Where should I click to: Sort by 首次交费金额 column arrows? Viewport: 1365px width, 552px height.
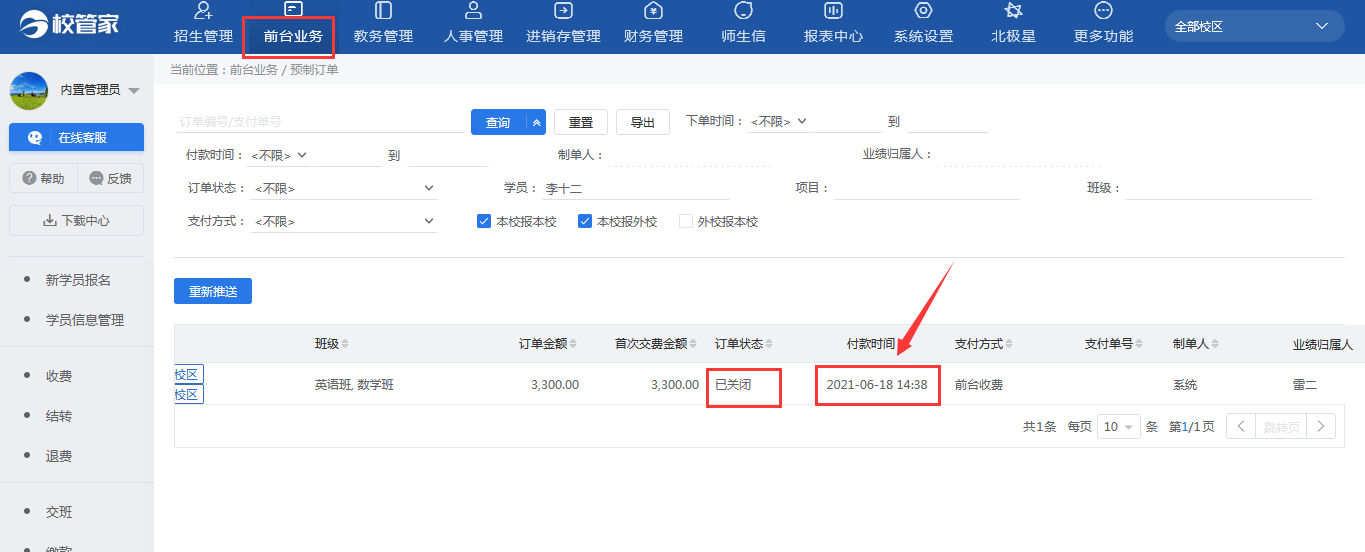(693, 344)
